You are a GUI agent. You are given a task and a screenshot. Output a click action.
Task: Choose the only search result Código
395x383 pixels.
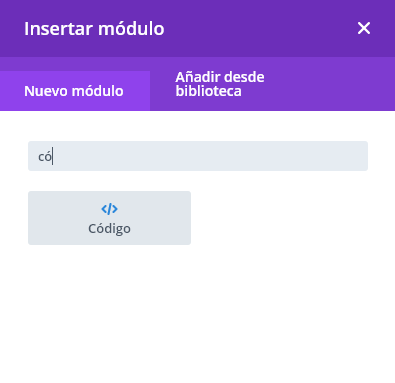[x=109, y=218]
